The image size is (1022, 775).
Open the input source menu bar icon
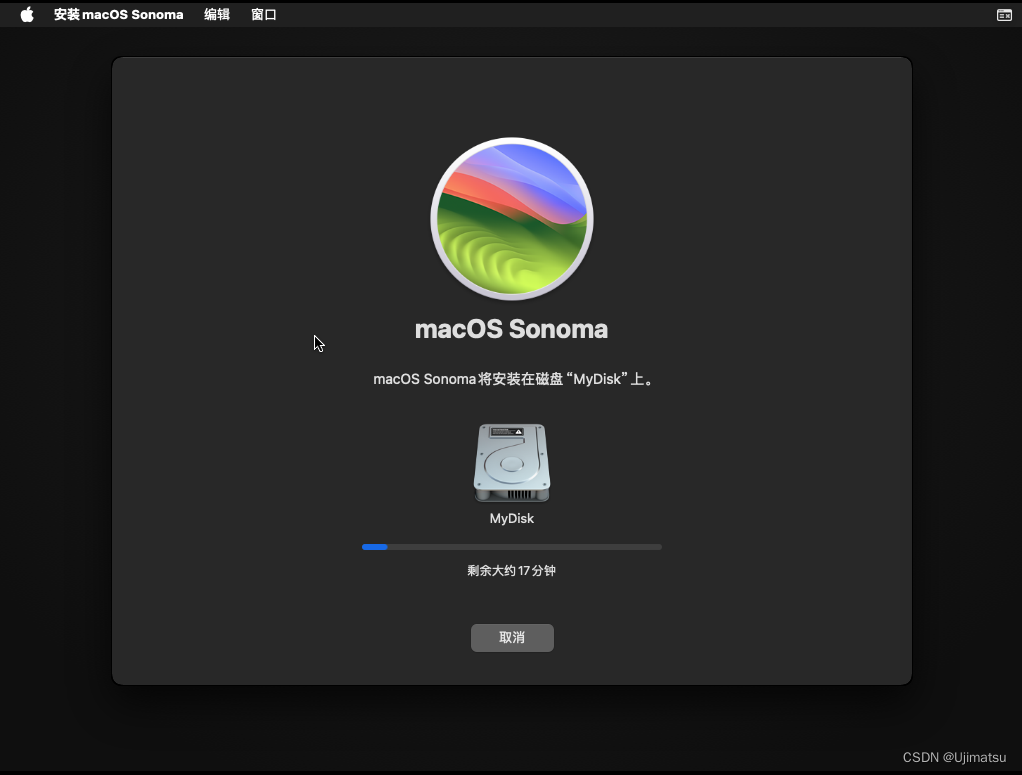click(1004, 15)
